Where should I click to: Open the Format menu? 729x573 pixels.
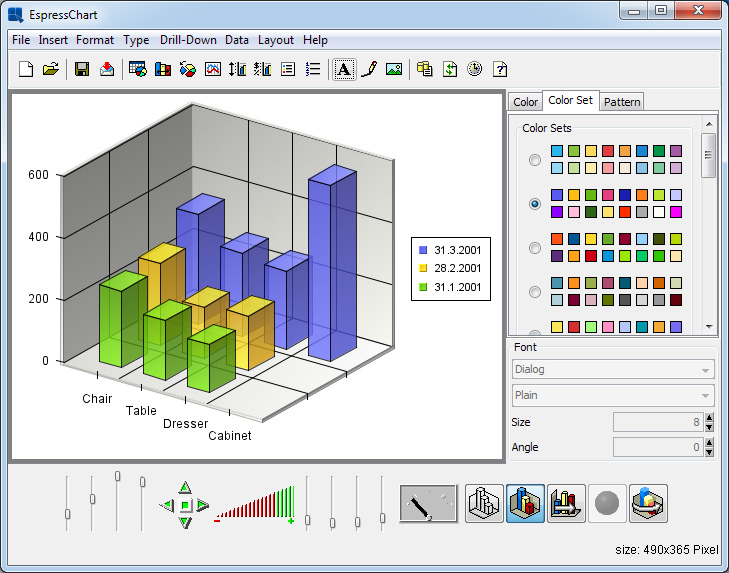pyautogui.click(x=95, y=40)
